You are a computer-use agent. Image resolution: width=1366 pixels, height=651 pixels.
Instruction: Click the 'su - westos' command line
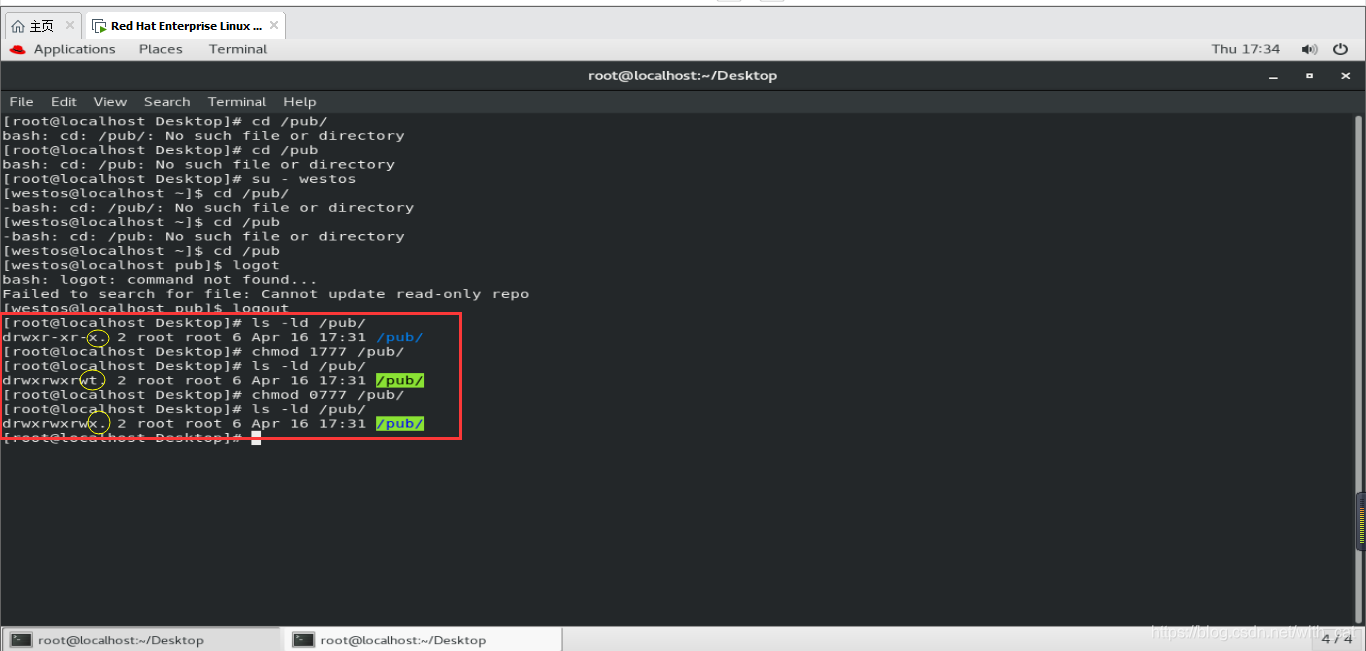[179, 179]
